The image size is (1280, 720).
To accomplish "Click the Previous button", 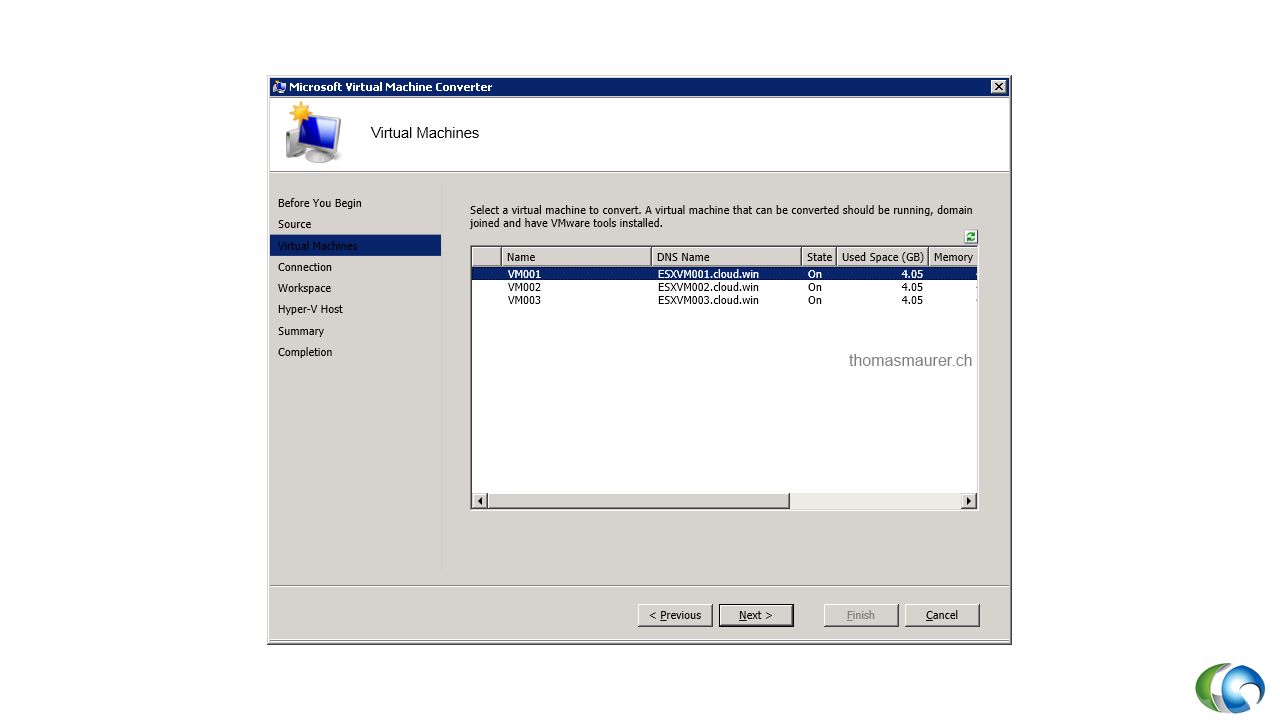I will (675, 615).
